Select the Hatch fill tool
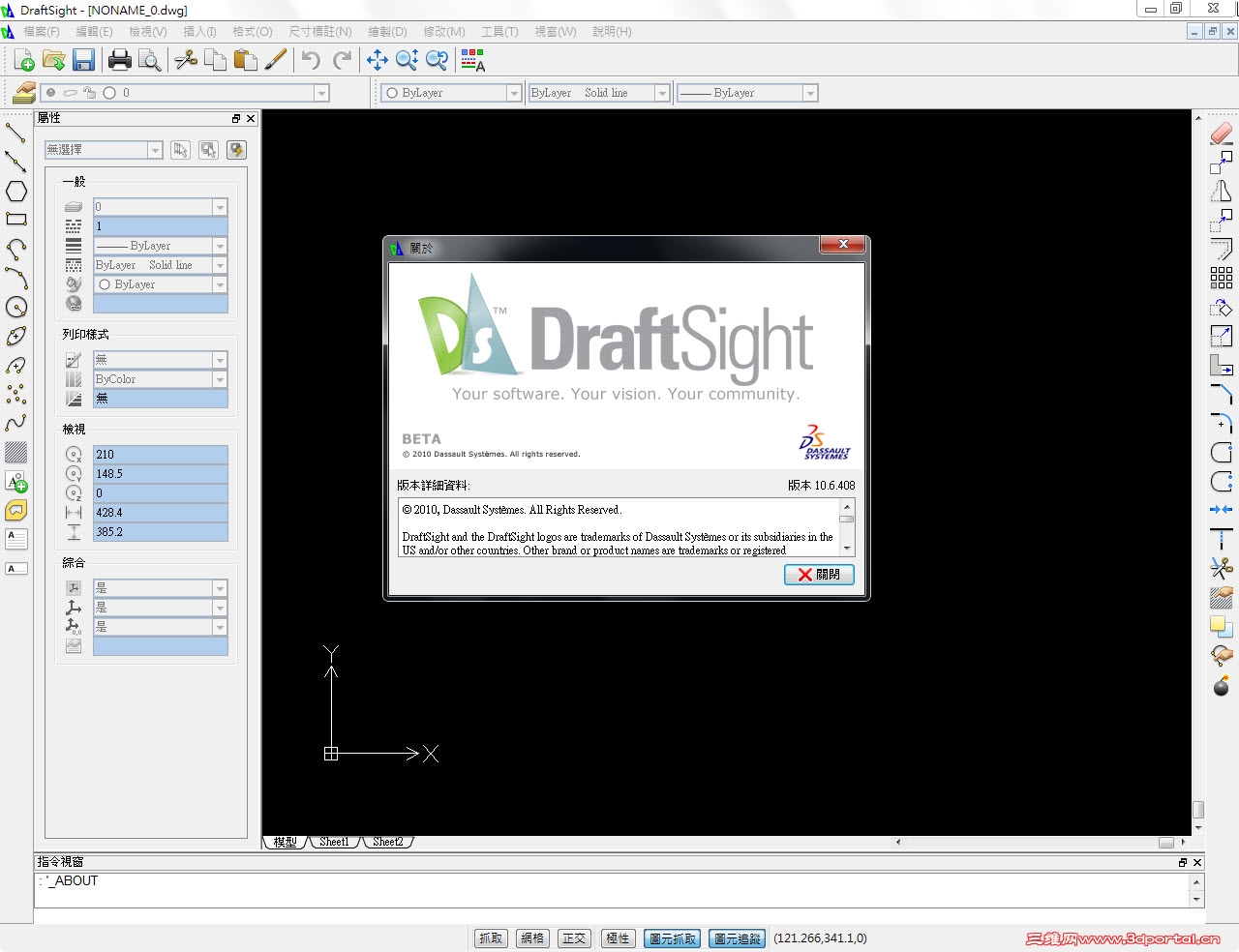This screenshot has width=1239, height=952. coord(16,452)
